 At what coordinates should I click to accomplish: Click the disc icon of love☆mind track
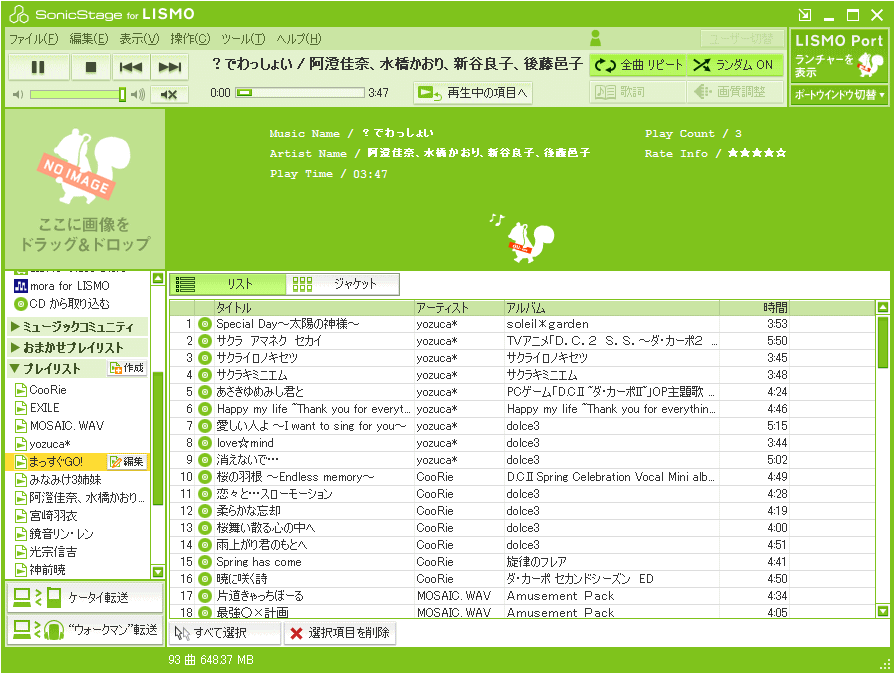click(205, 443)
